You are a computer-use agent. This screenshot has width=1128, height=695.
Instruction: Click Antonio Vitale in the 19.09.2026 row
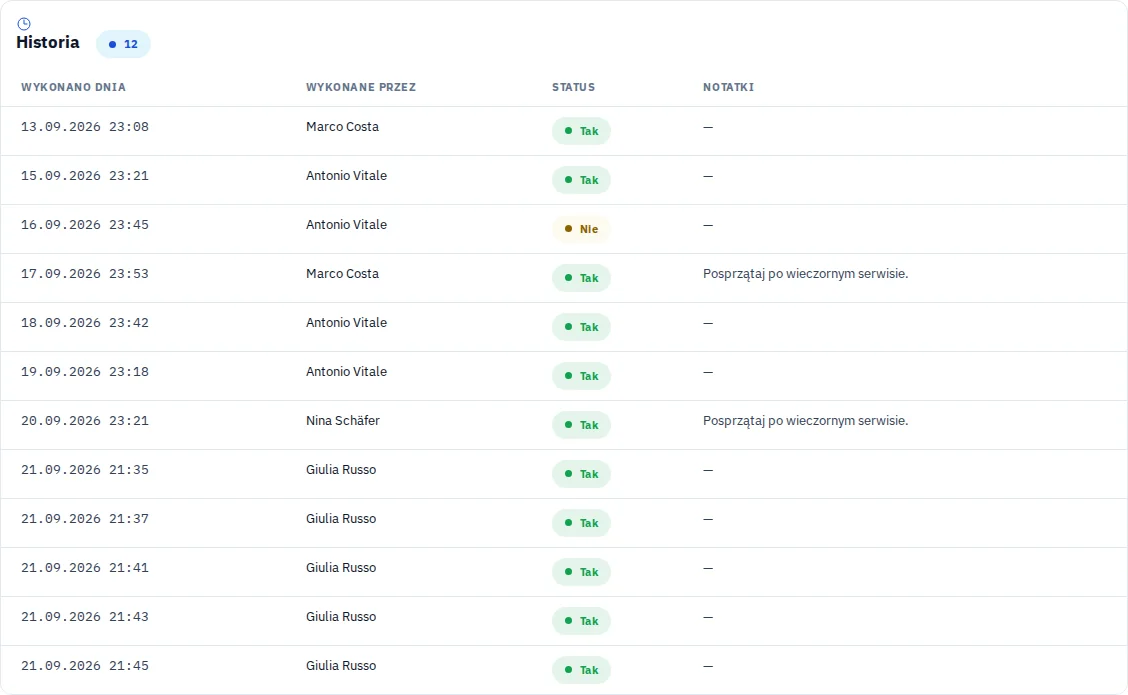point(346,371)
